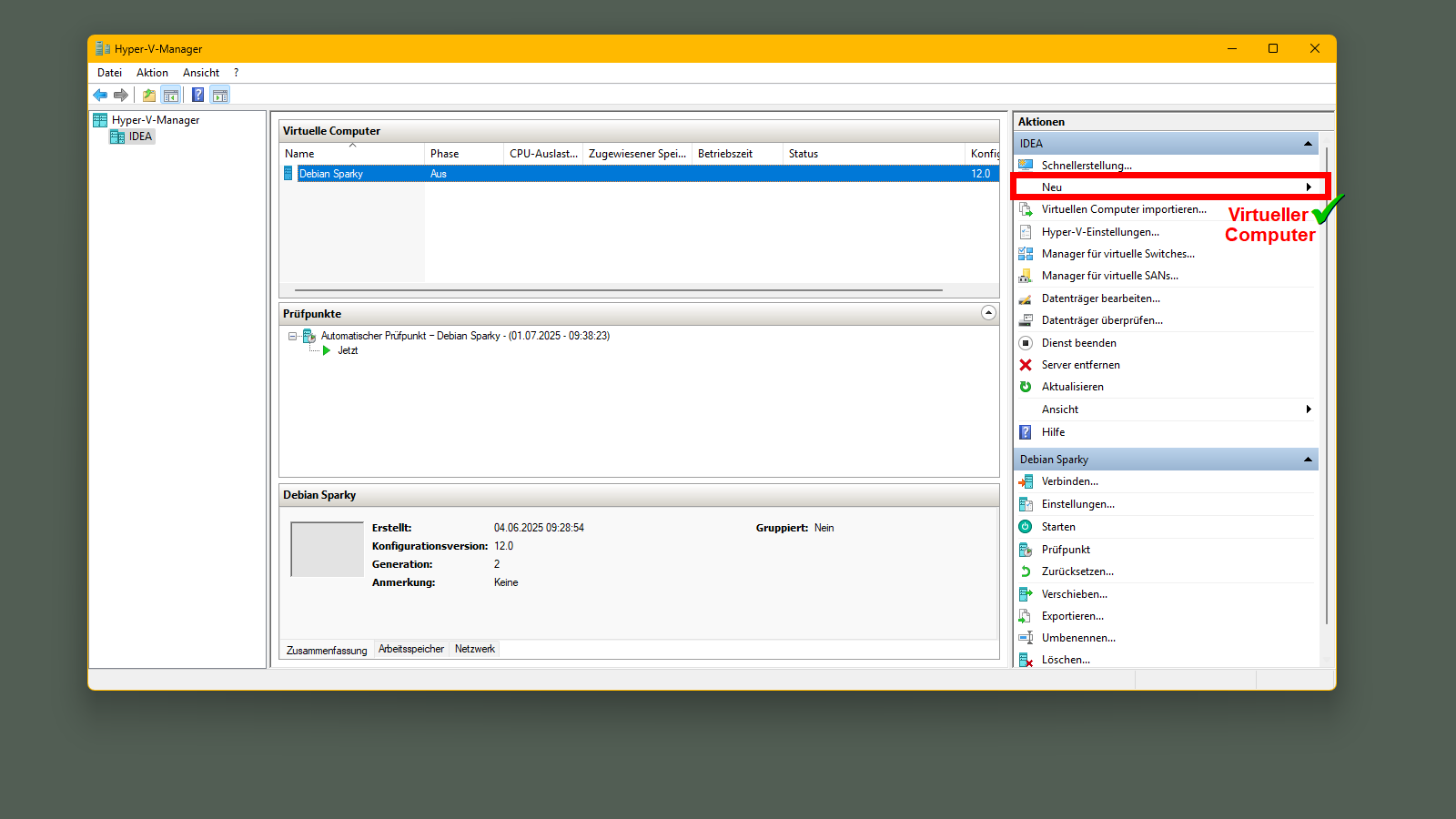This screenshot has width=1456, height=819.
Task: Open Hyper-V-Einstellungen
Action: [x=1100, y=232]
